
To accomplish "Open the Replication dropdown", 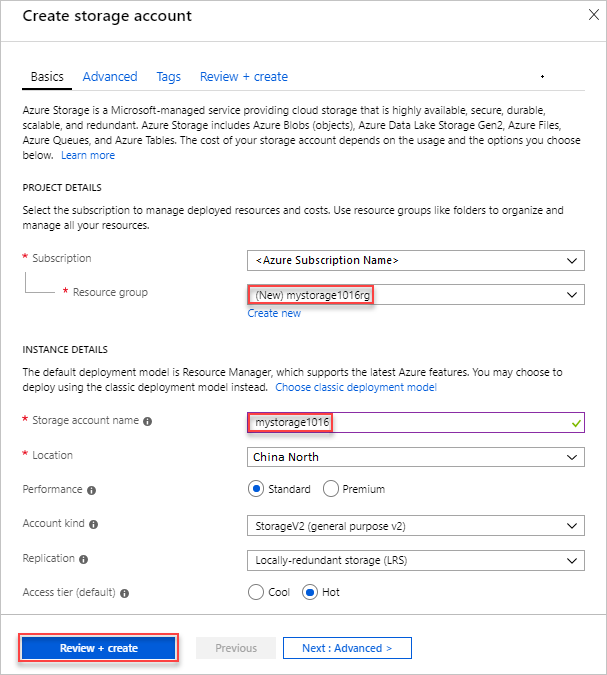I will pos(415,560).
